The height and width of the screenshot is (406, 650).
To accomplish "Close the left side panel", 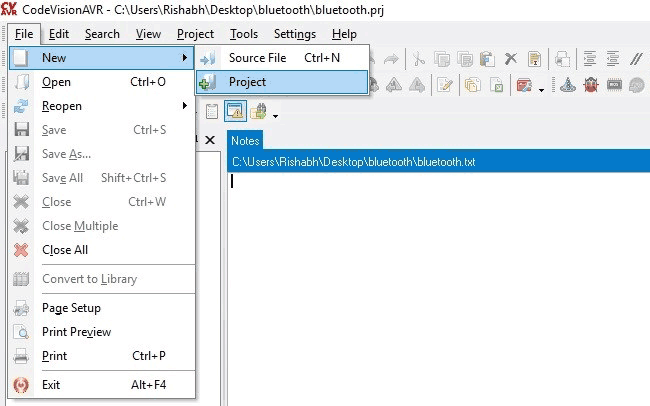I will [210, 141].
